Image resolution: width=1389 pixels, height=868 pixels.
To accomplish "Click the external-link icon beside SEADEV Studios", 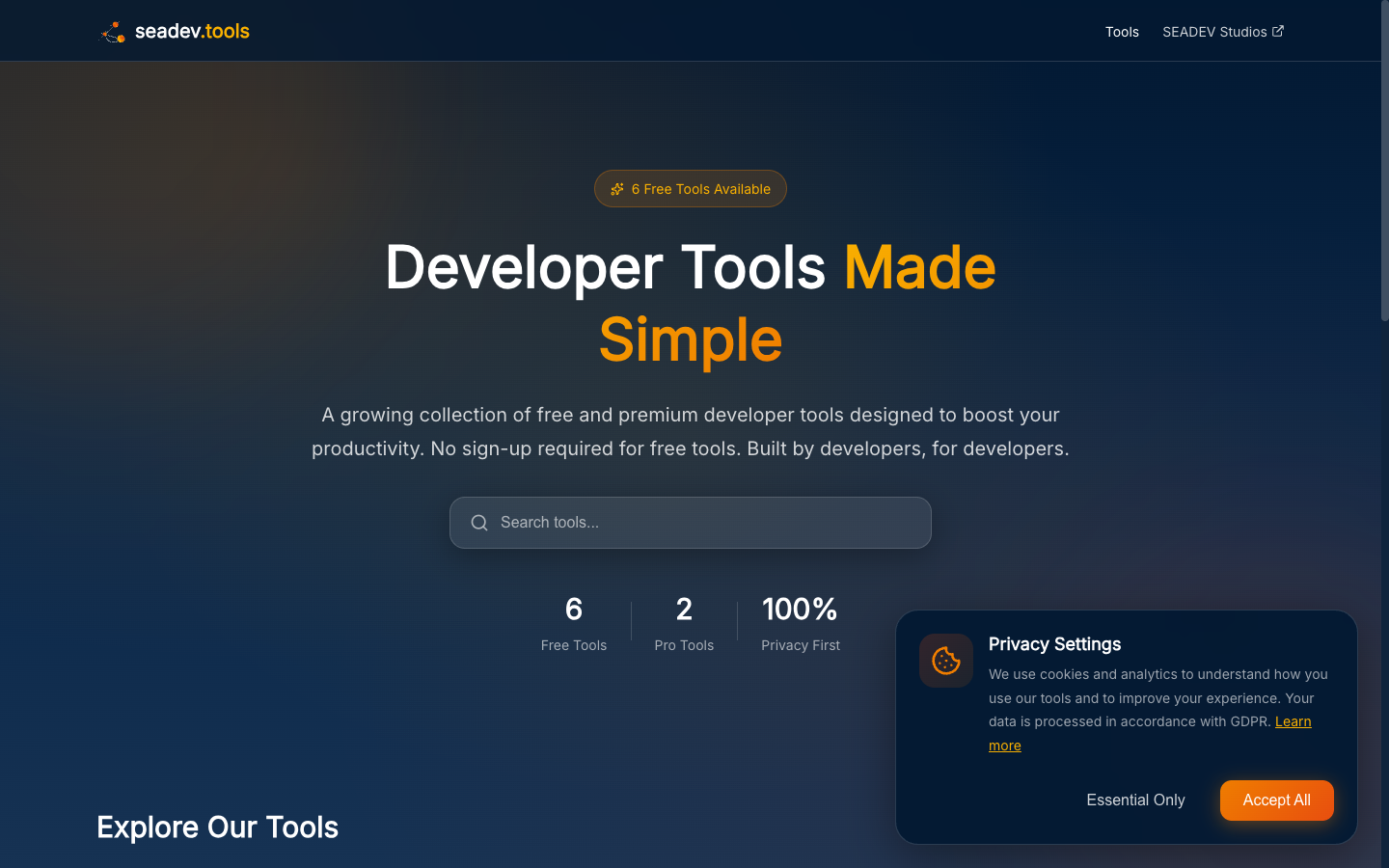I will [x=1278, y=30].
